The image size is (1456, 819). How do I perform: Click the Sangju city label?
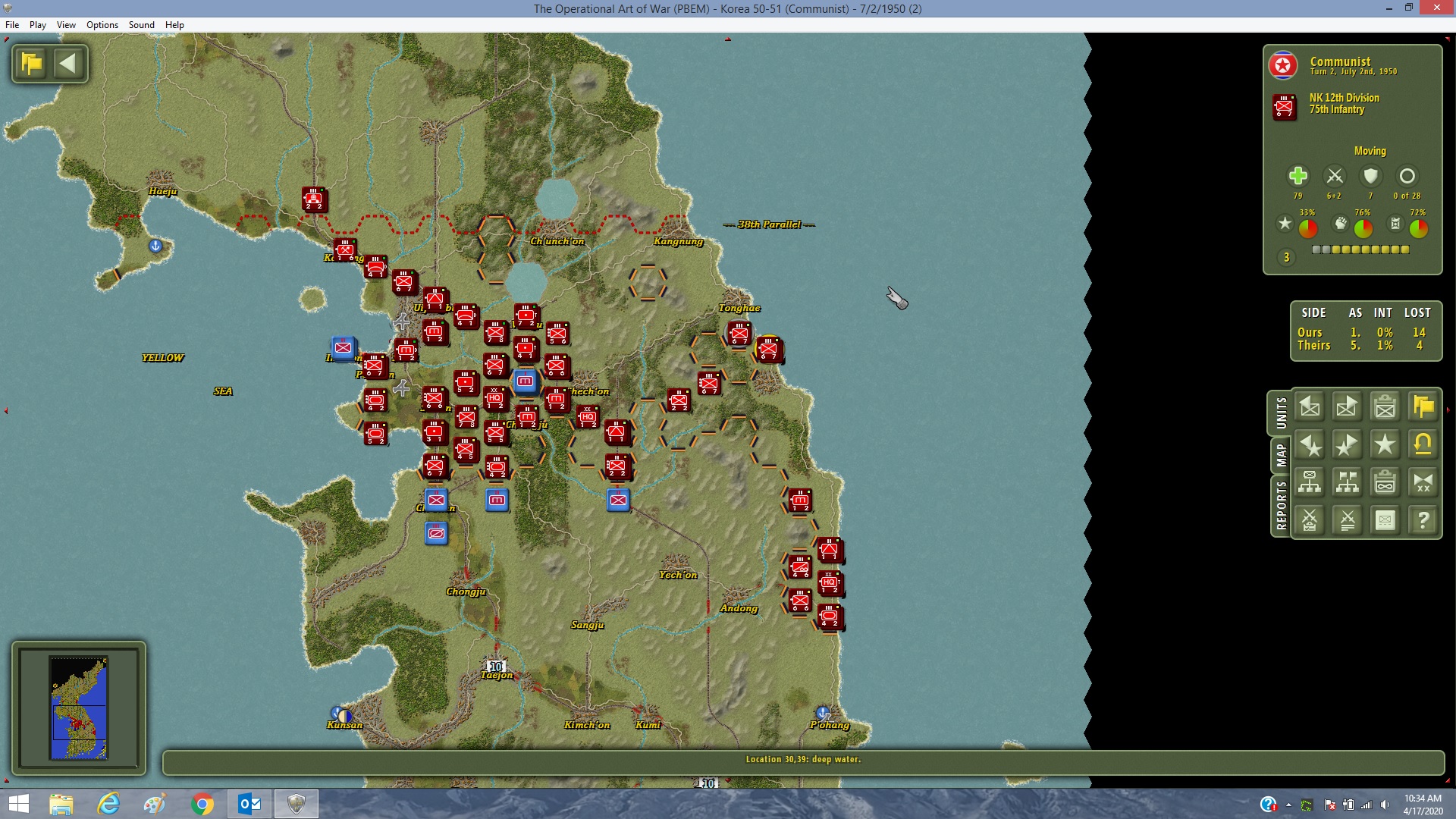(588, 625)
